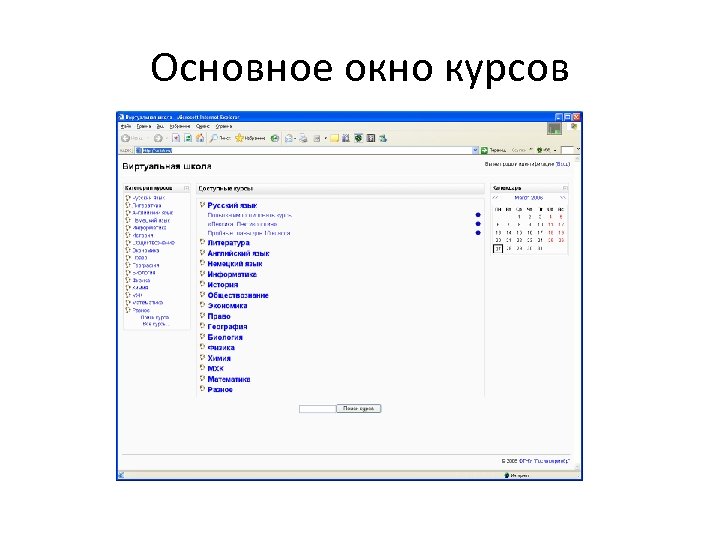Click the folder icon beside bold Литература
Viewport: 720px width, 540px height.
[x=202, y=242]
